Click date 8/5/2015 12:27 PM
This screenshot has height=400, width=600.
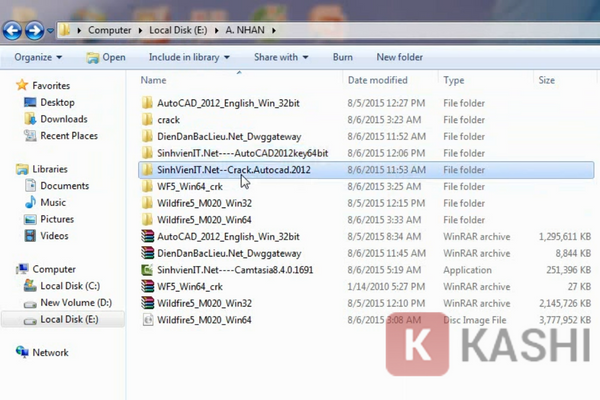(x=386, y=103)
